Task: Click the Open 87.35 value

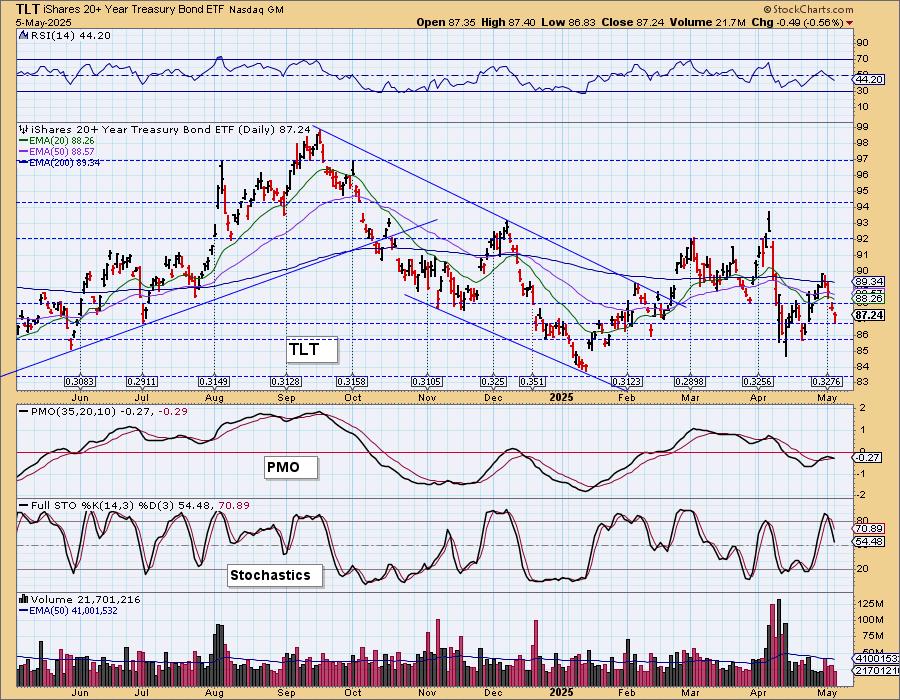Action: click(444, 22)
